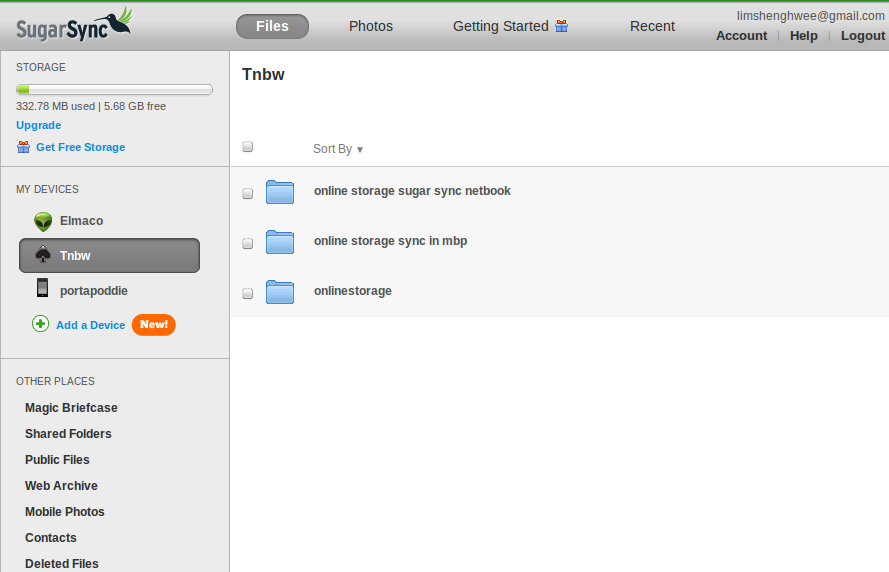Click the spade icon for Tnbw device
The width and height of the screenshot is (889, 572).
pyautogui.click(x=43, y=255)
